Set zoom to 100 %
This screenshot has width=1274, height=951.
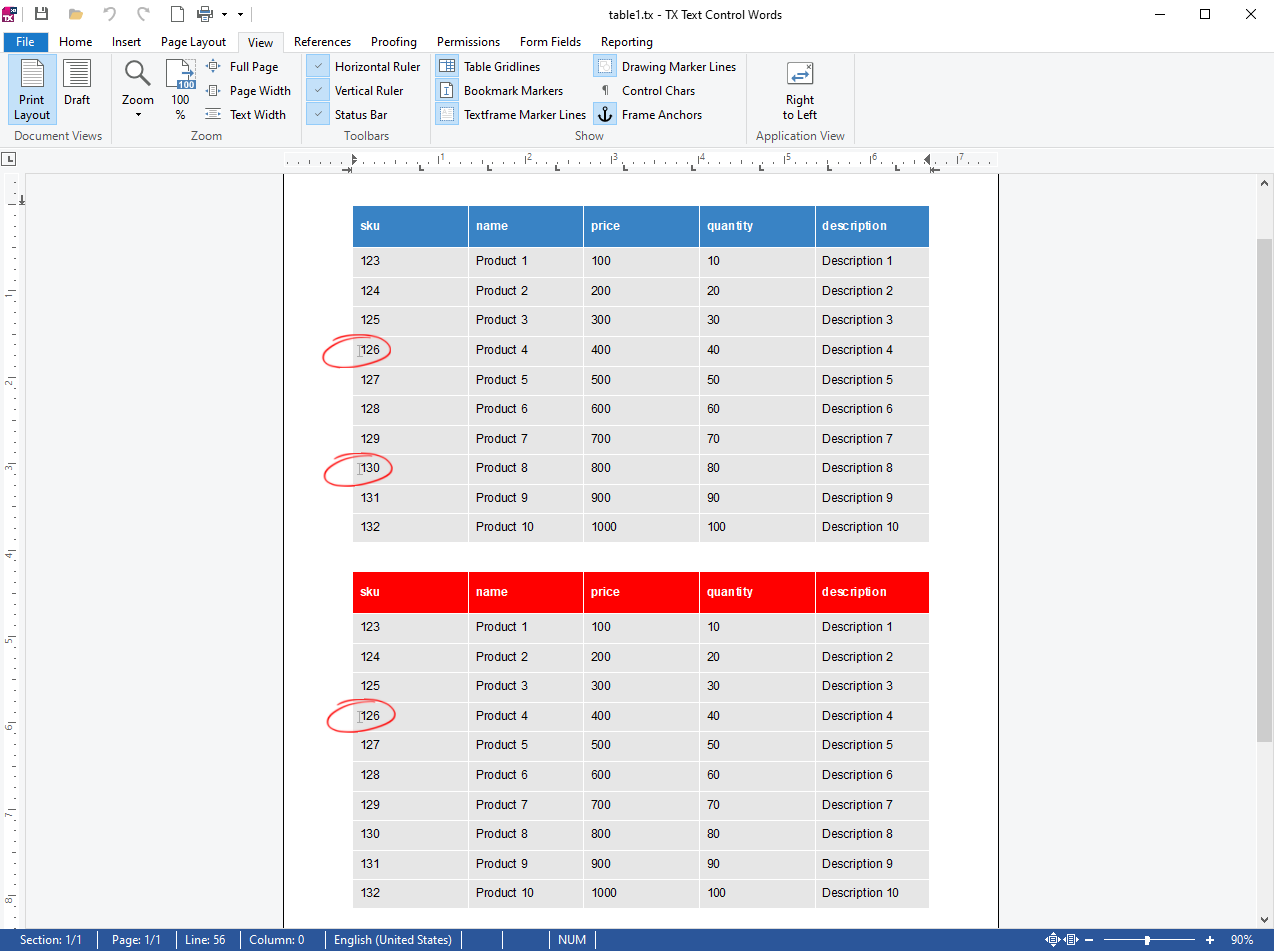pos(180,90)
